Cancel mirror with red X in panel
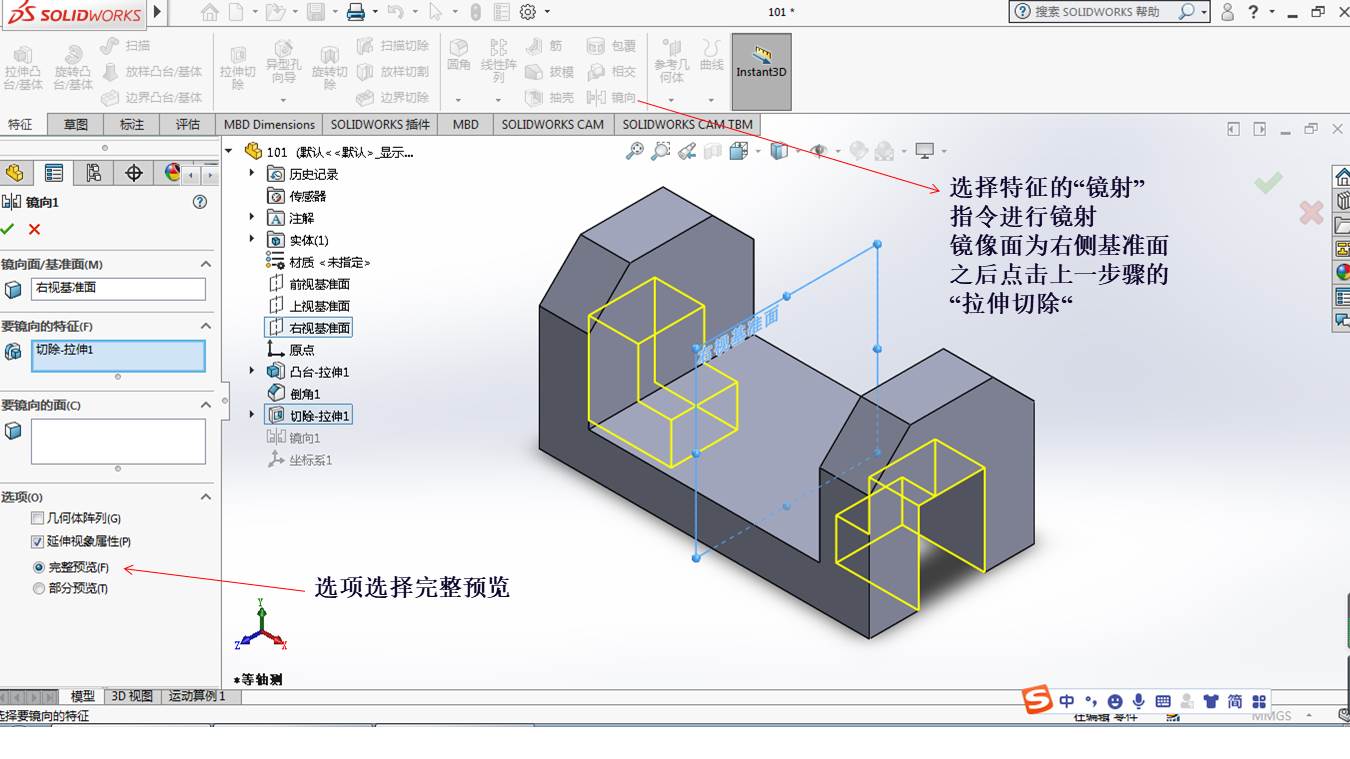The image size is (1350, 759). [x=34, y=229]
